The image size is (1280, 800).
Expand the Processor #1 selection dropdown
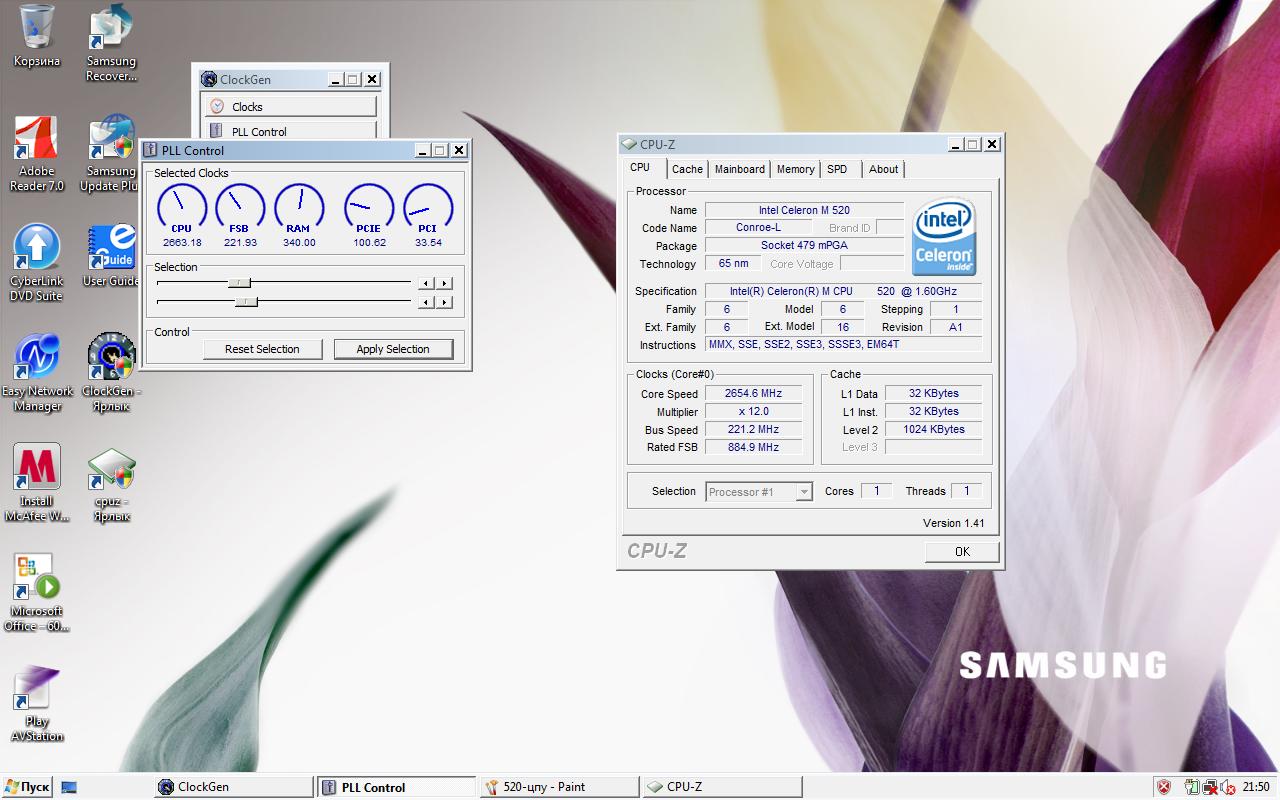coord(804,492)
